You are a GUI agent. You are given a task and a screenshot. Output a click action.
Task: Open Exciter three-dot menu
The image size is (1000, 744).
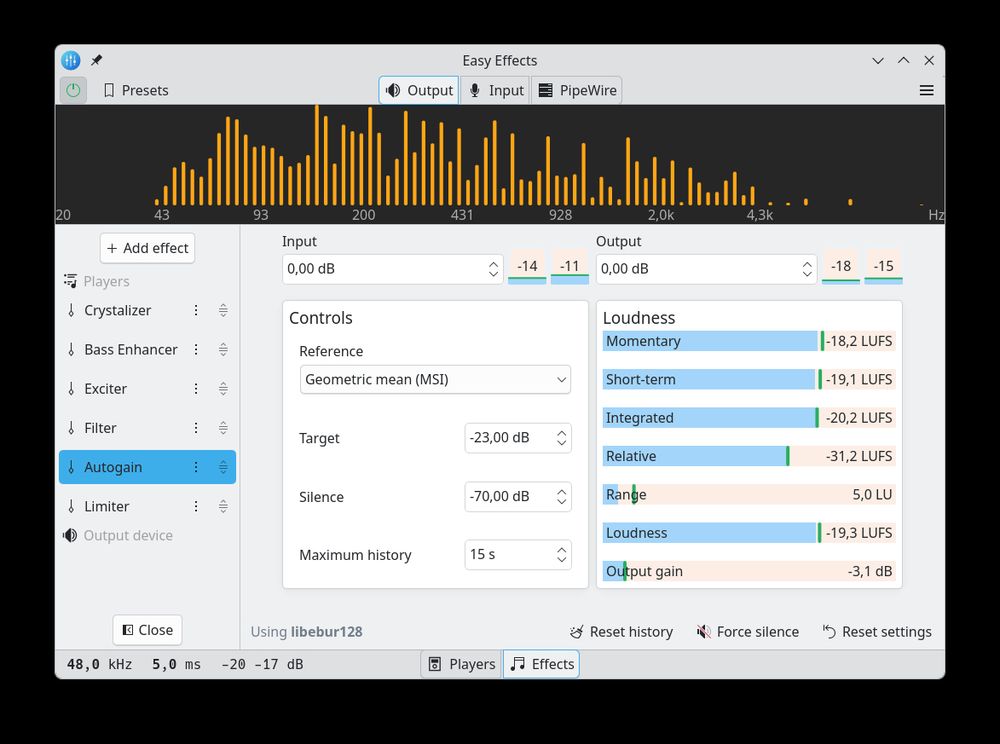(x=196, y=389)
